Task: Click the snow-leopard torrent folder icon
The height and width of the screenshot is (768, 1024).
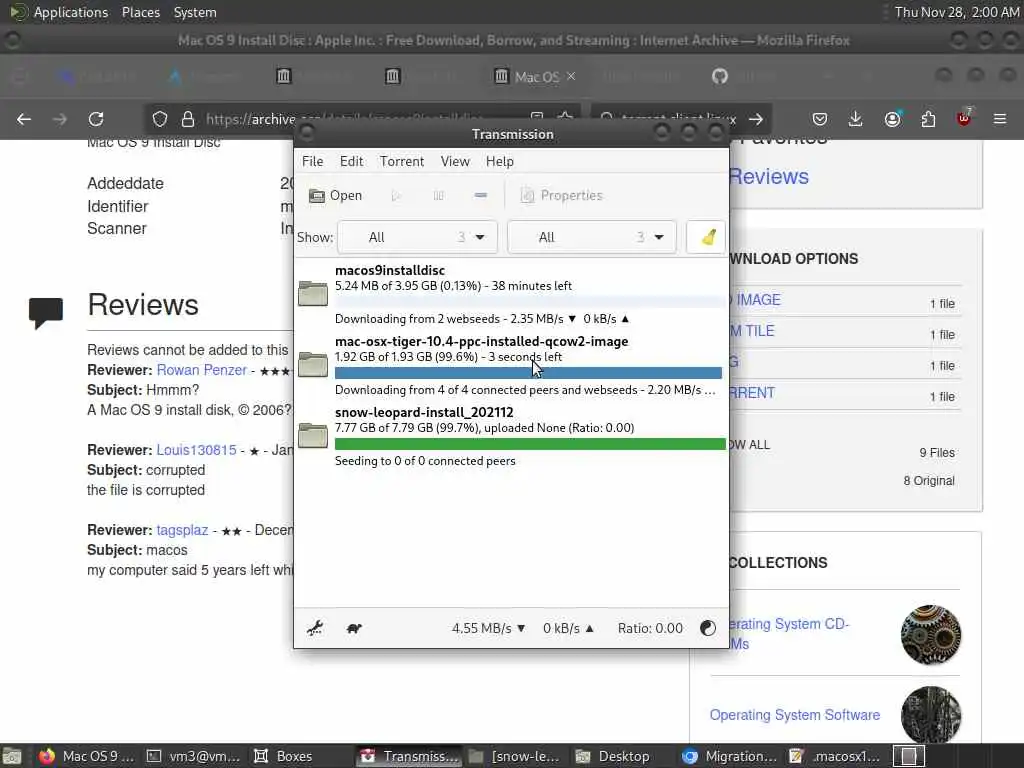Action: (x=313, y=436)
